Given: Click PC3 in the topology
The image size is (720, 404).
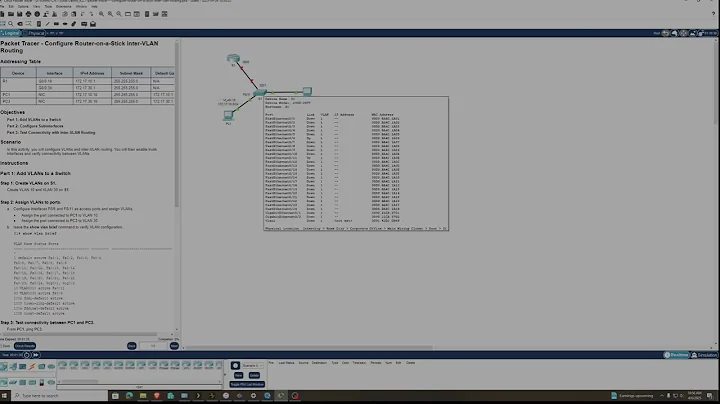Looking at the screenshot, I should [307, 91].
